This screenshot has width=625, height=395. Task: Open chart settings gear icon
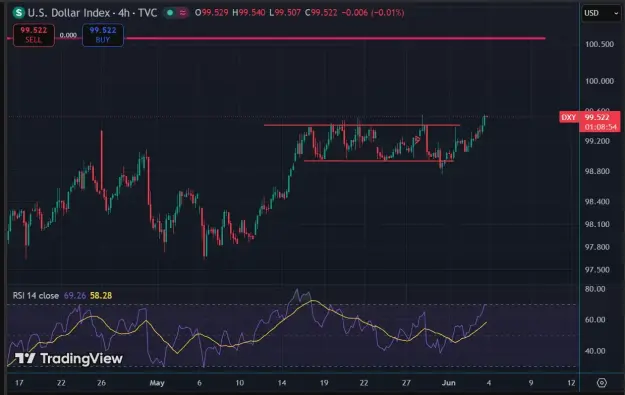601,383
